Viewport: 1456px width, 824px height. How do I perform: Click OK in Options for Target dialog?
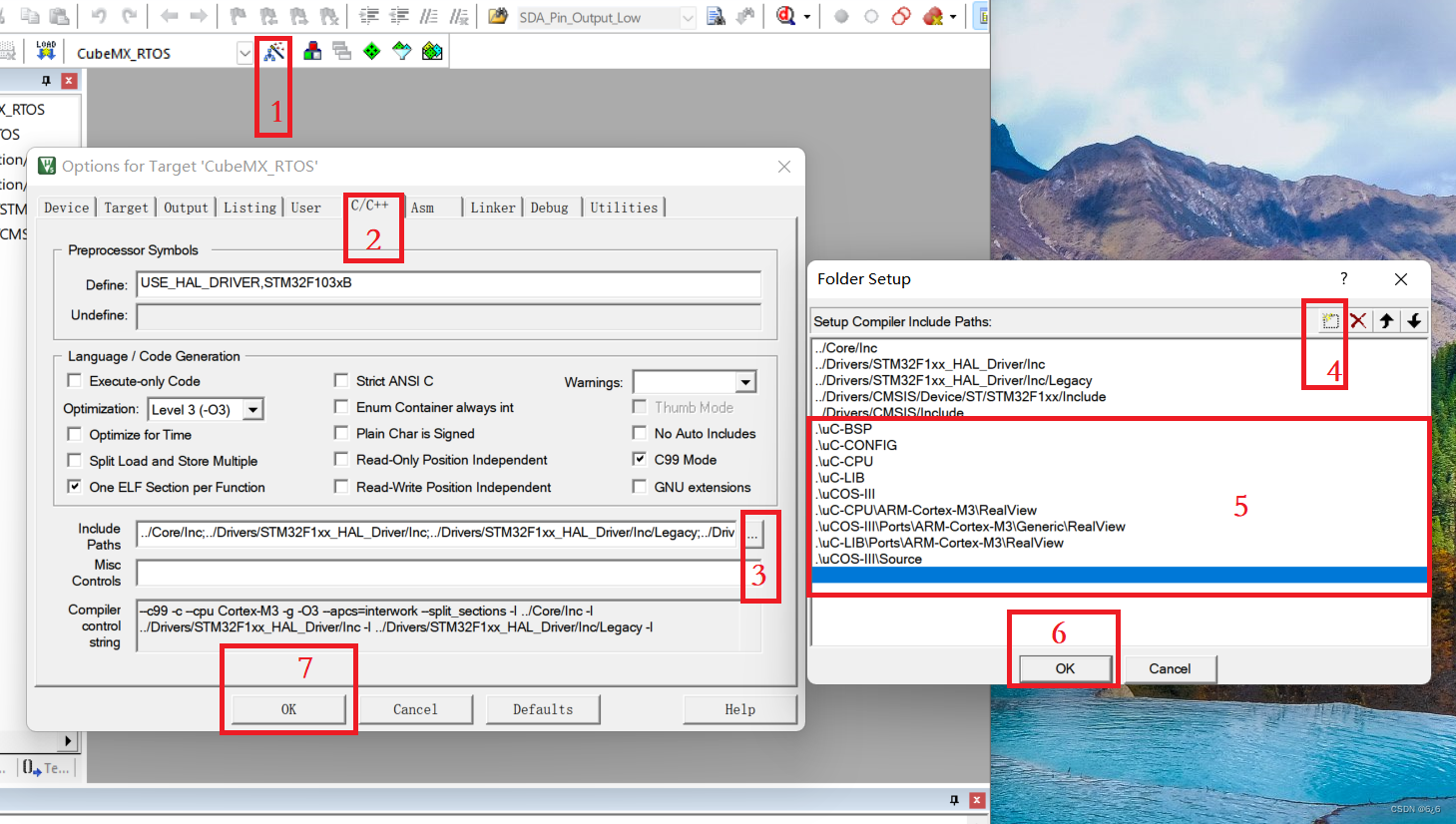(x=288, y=709)
